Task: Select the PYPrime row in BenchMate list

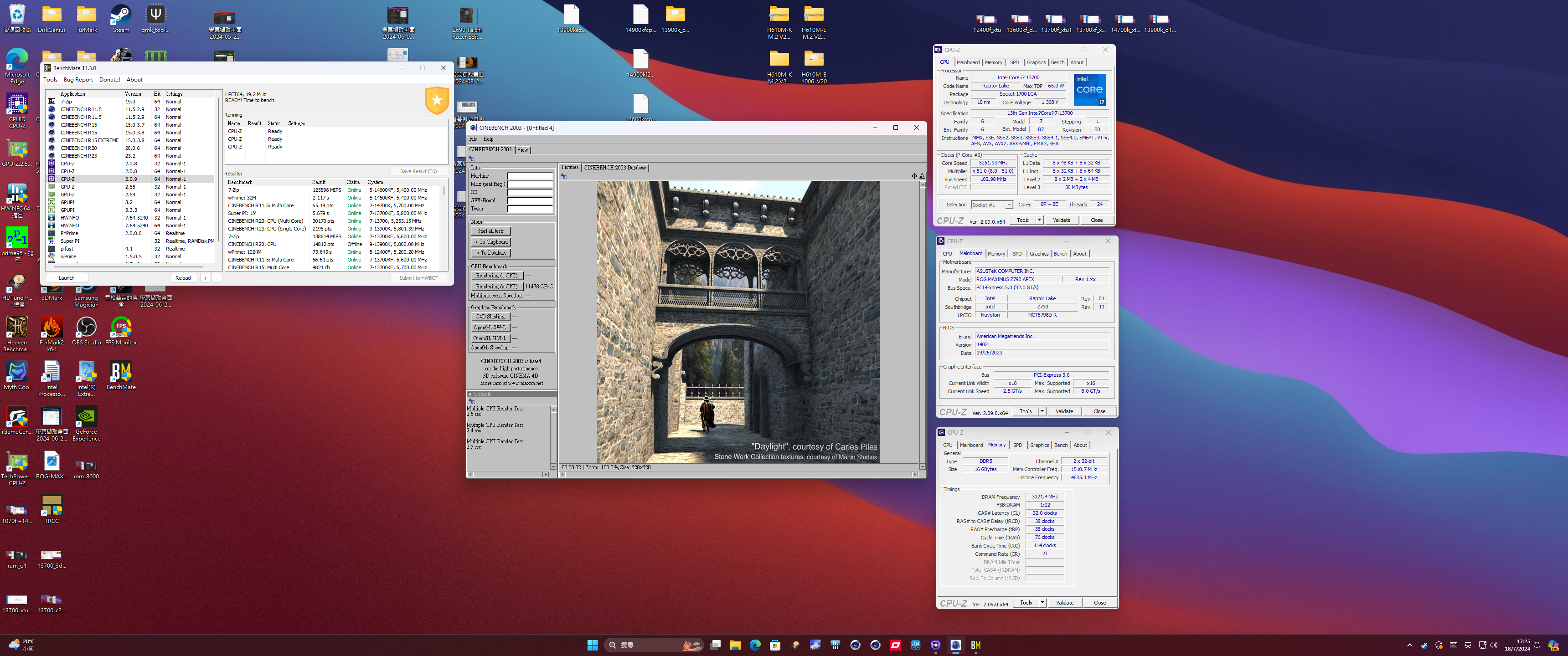Action: click(x=130, y=233)
